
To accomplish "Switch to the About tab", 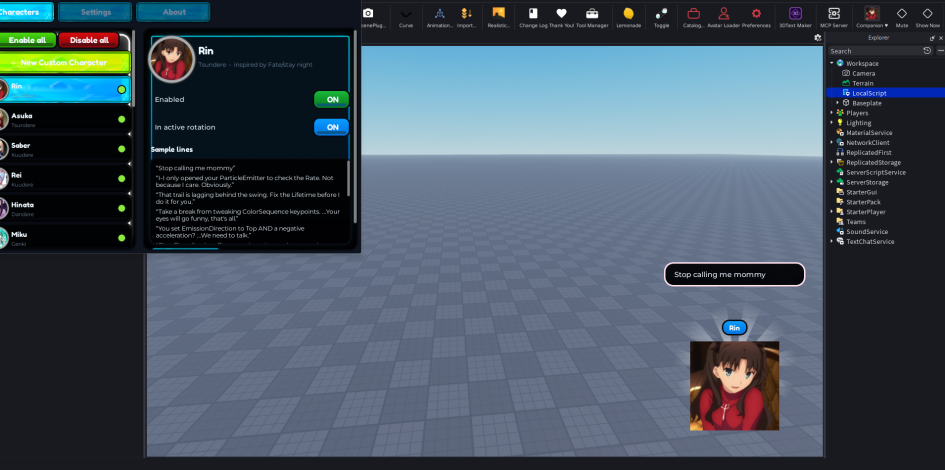I will click(174, 12).
